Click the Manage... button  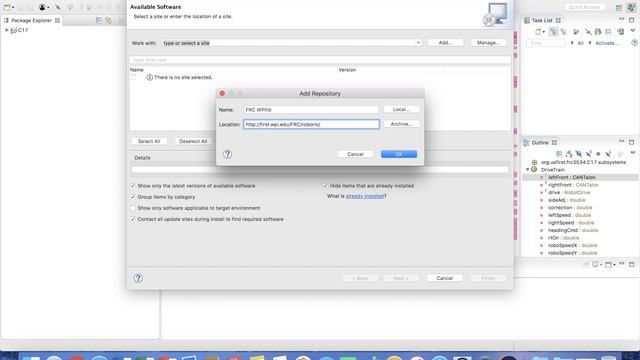[489, 42]
